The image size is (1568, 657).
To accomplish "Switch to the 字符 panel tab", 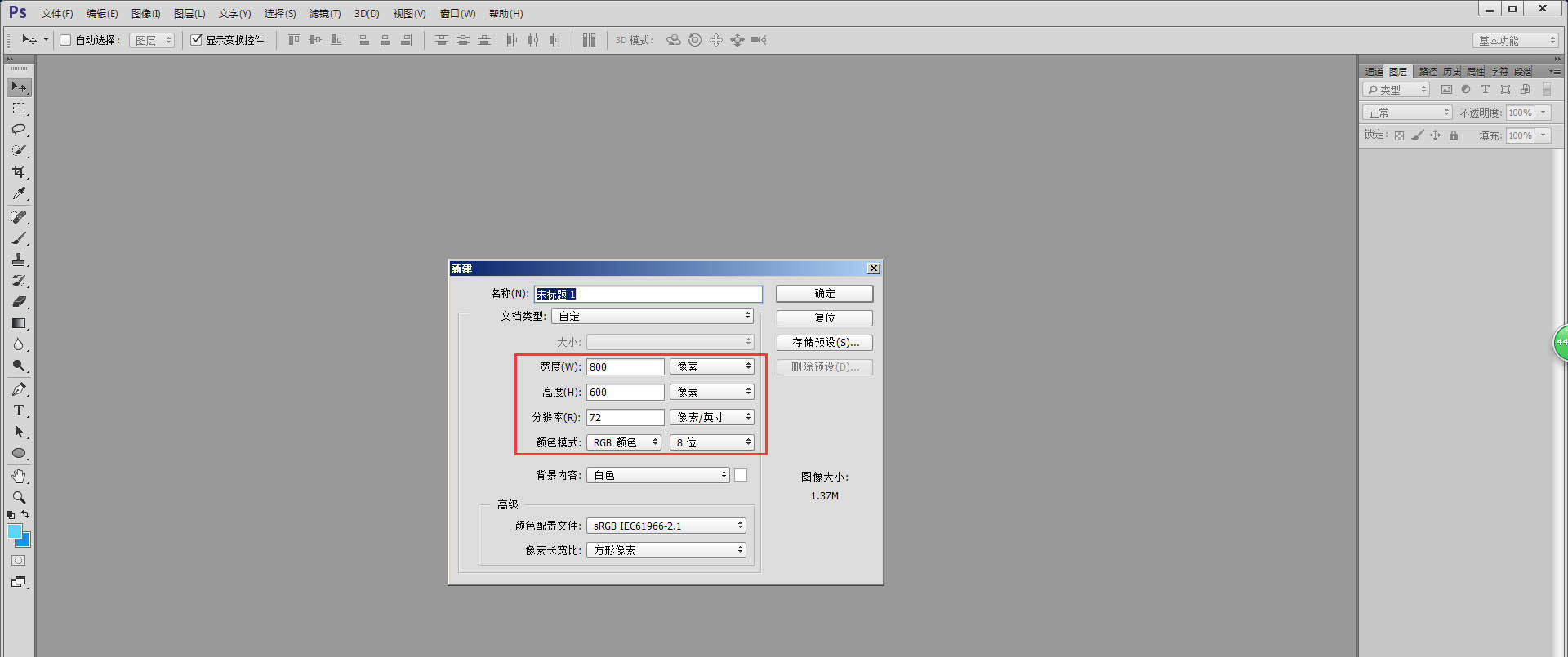I will tap(1499, 72).
